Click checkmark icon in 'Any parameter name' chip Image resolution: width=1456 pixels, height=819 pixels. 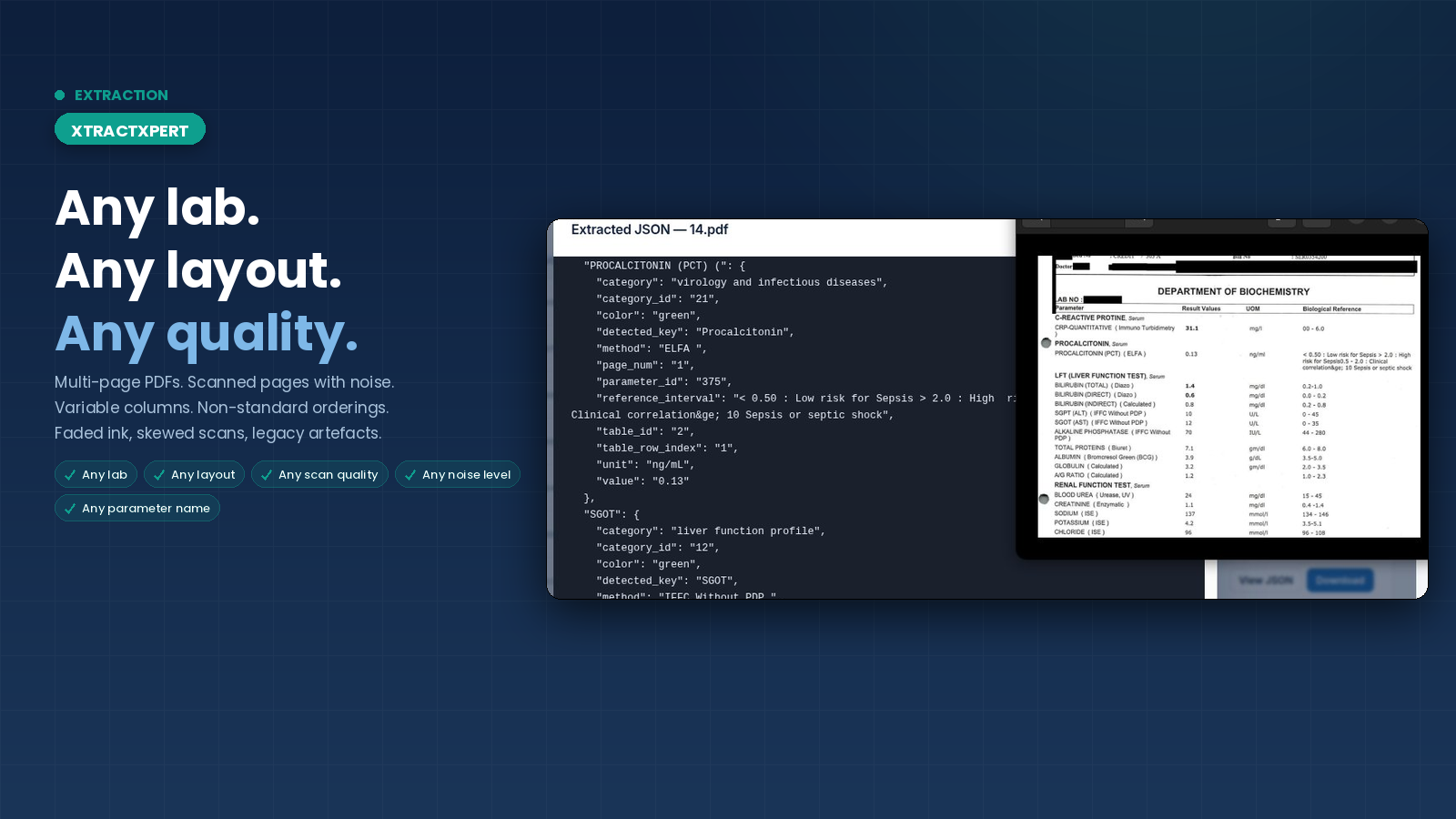(70, 509)
